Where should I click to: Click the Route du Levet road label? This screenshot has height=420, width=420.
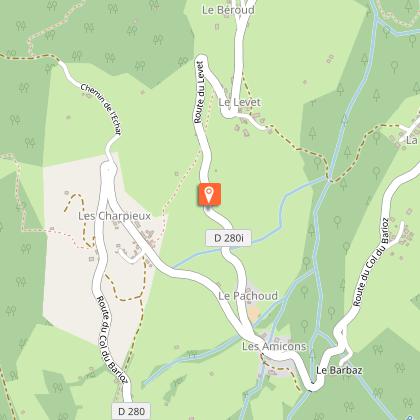coord(199,92)
